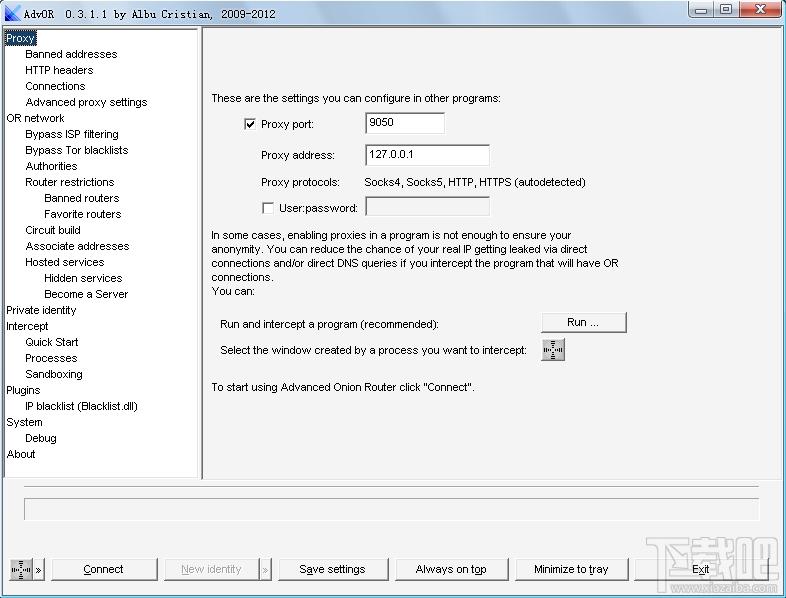Select Proxy in the tree

[x=21, y=38]
